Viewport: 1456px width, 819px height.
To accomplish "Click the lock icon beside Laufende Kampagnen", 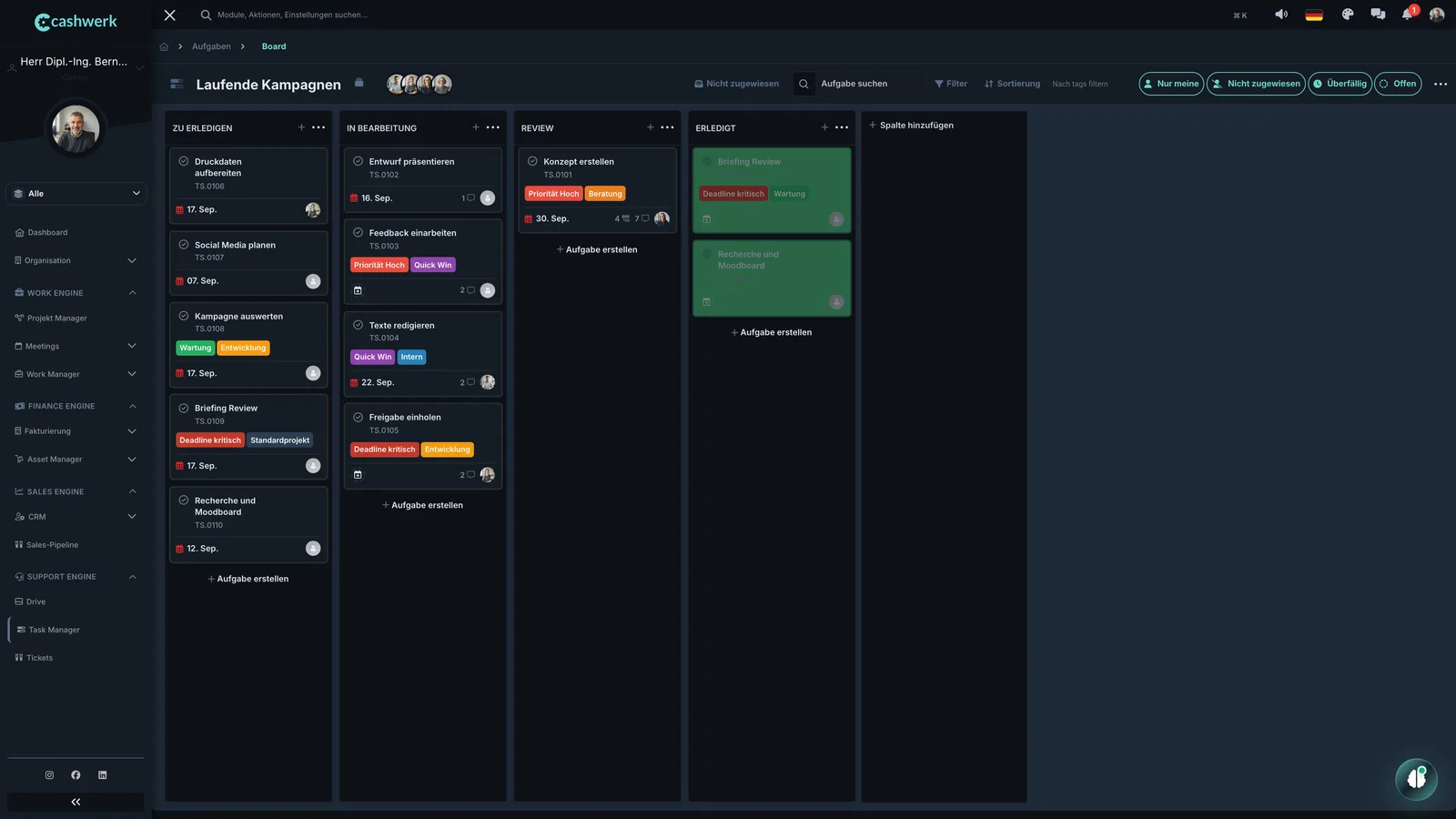I will [x=359, y=83].
